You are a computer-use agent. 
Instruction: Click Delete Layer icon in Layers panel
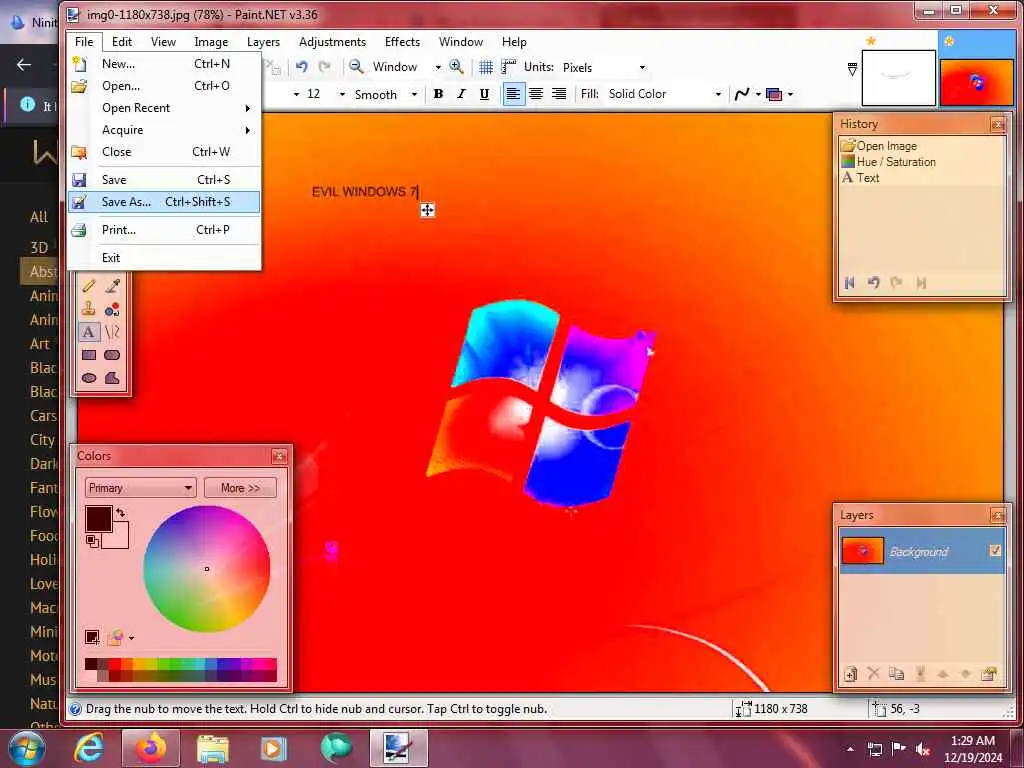tap(873, 673)
